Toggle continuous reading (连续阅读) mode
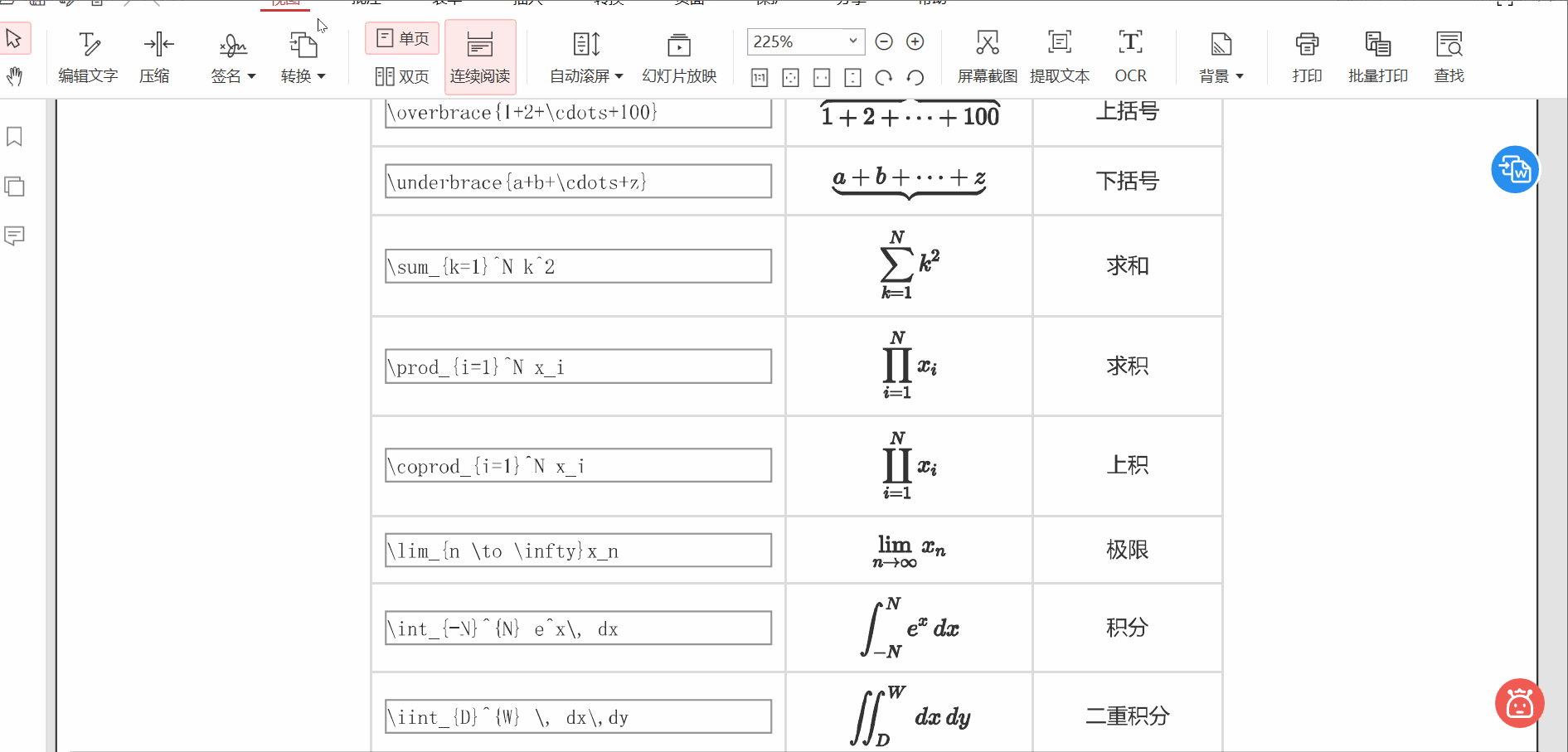 (x=480, y=56)
